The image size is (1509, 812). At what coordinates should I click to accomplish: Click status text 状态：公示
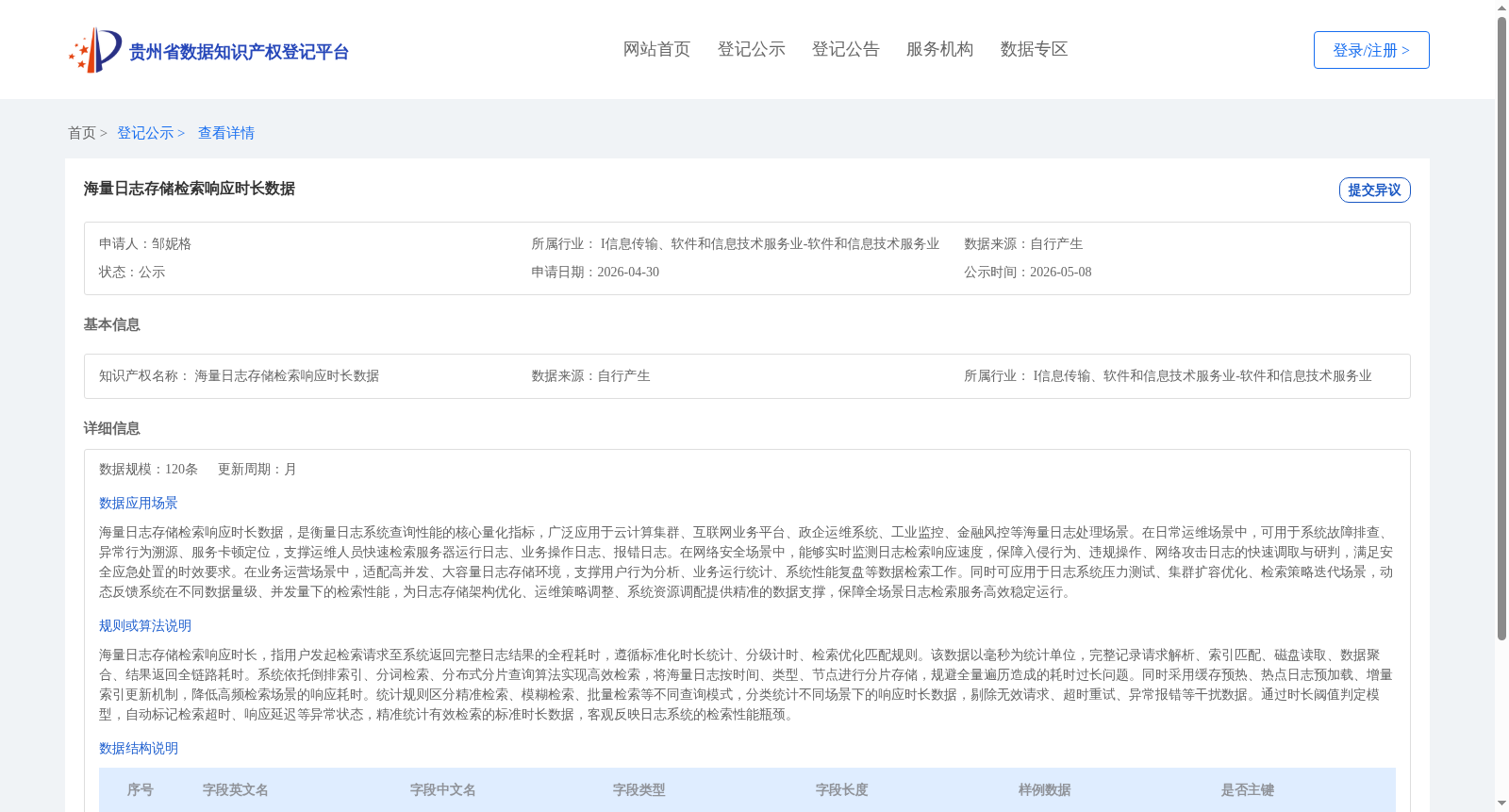click(x=132, y=272)
